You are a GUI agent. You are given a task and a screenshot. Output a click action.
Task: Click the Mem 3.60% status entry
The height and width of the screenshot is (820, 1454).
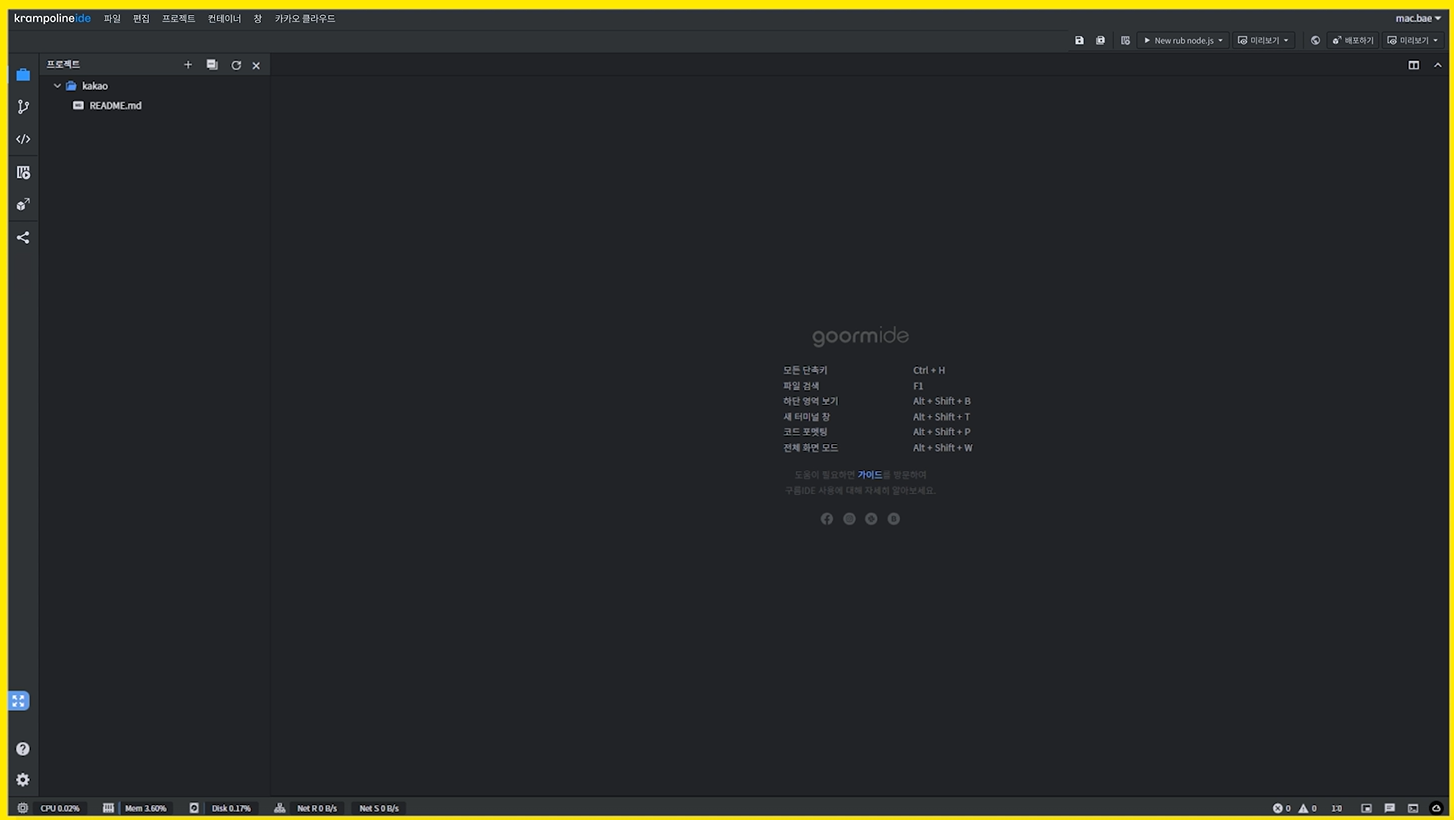[x=146, y=808]
